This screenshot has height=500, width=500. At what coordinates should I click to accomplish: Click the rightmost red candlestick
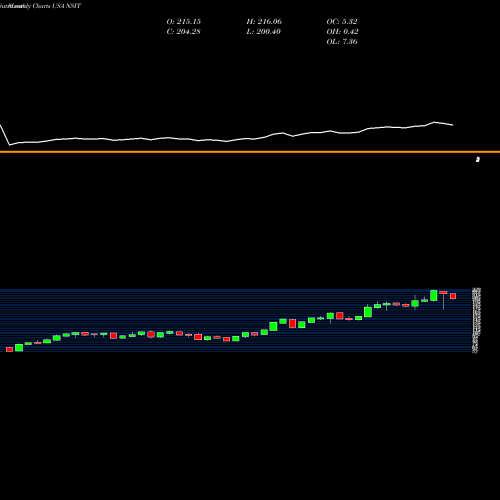pos(453,296)
